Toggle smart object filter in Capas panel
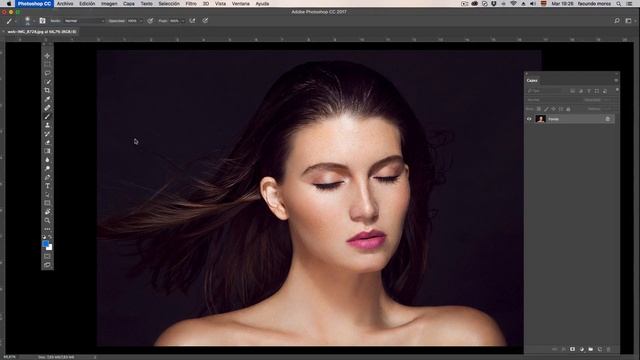 pyautogui.click(x=605, y=91)
